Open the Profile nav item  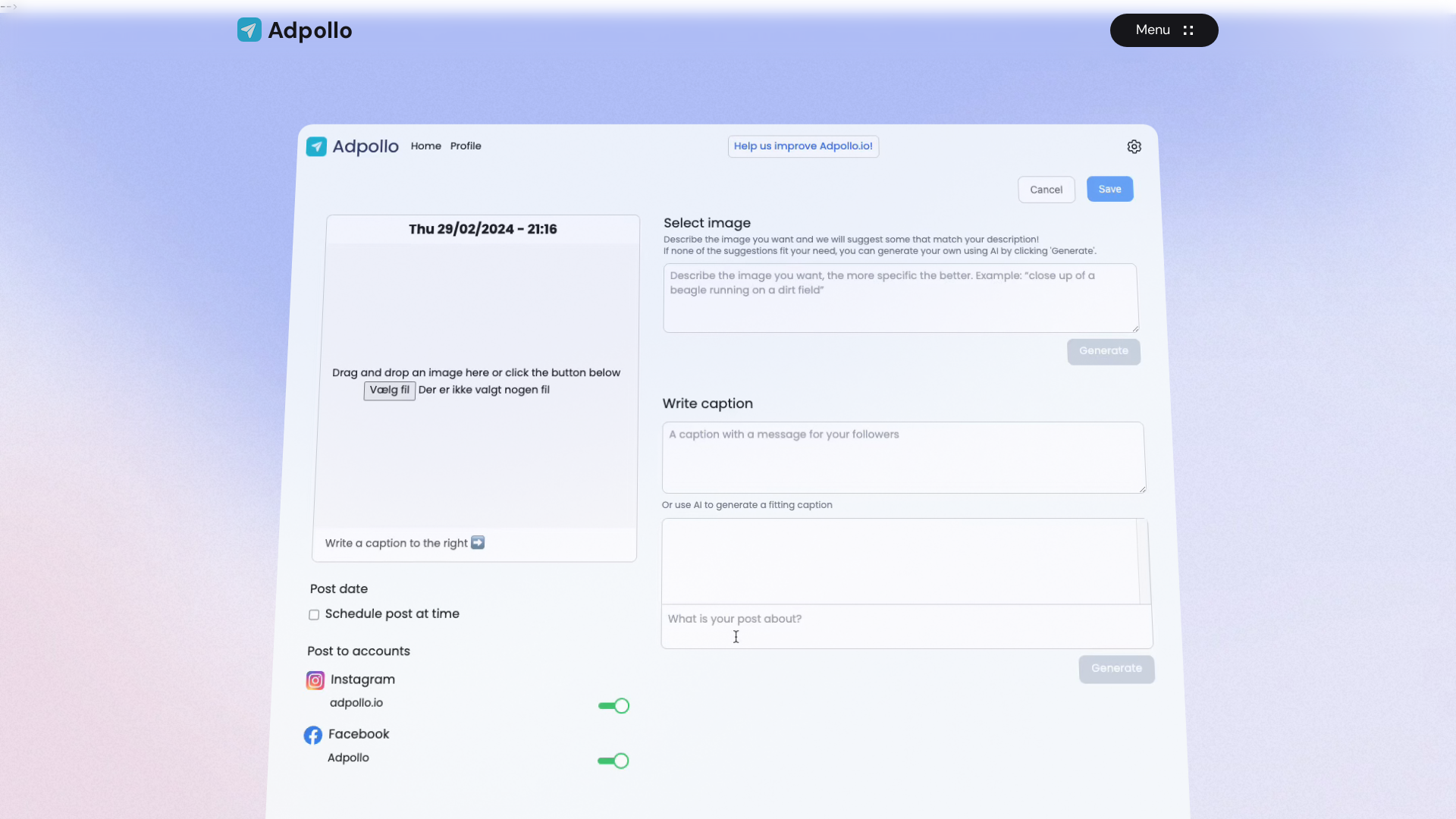point(466,146)
